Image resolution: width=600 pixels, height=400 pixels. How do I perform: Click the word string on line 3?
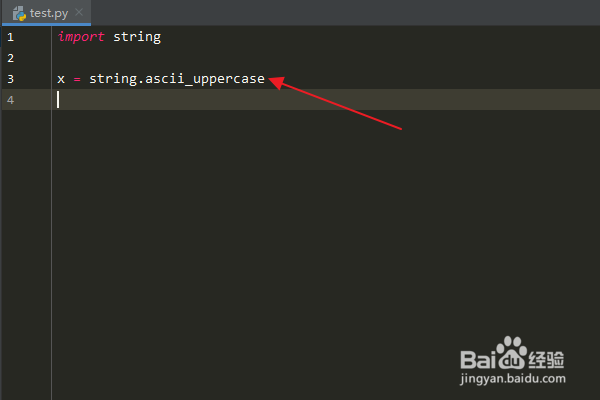coord(112,79)
